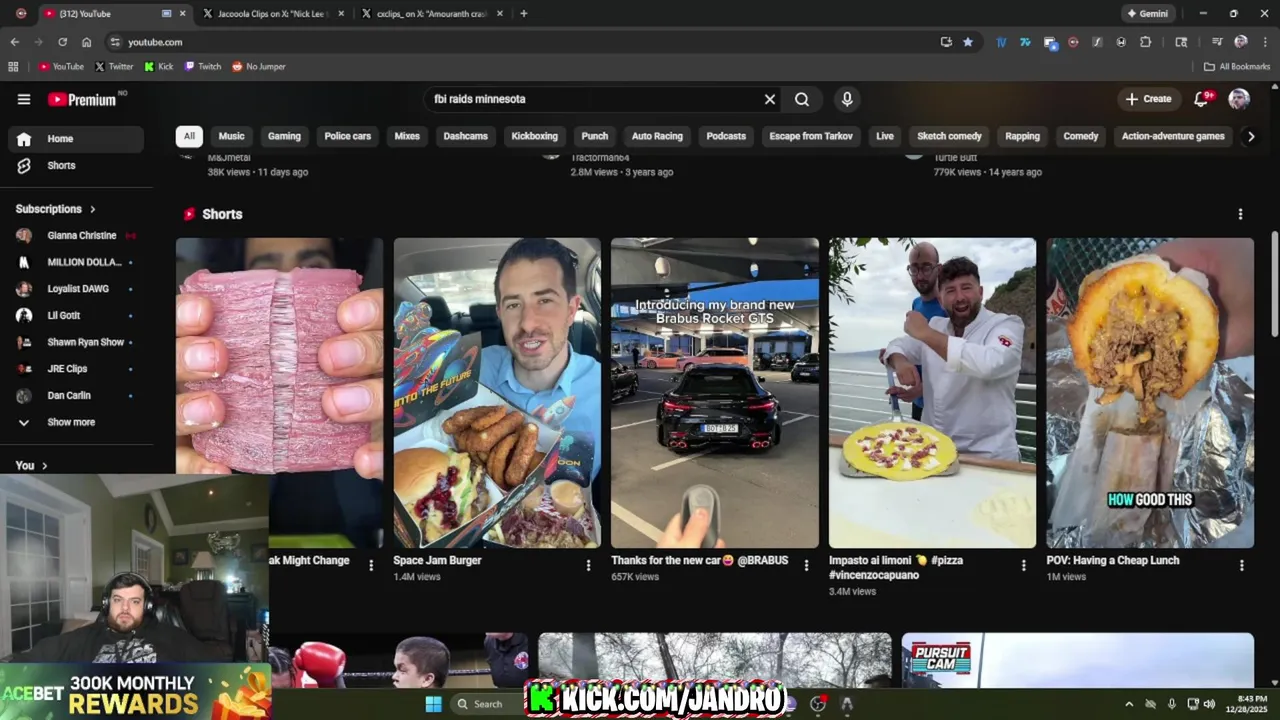The width and height of the screenshot is (1280, 720).
Task: Open browser home page button
Action: pos(86,42)
